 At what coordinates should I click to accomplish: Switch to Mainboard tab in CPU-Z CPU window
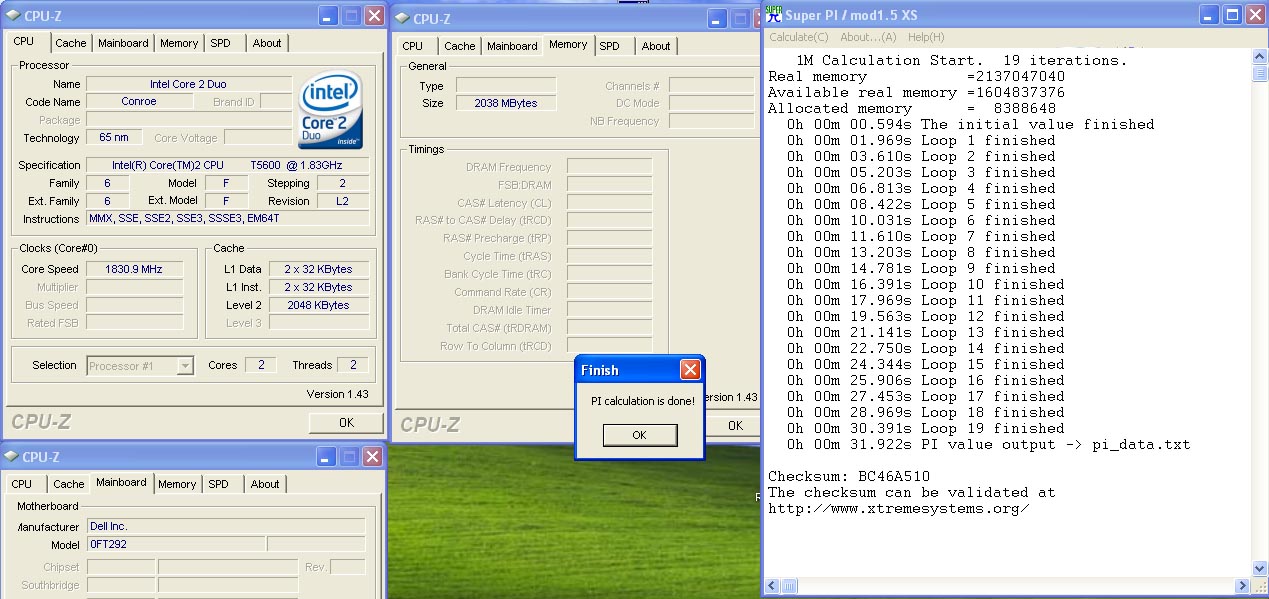coord(123,43)
